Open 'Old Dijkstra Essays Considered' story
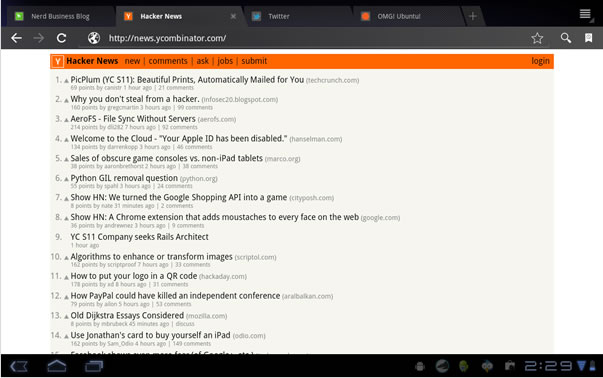The height and width of the screenshot is (378, 603). click(127, 315)
